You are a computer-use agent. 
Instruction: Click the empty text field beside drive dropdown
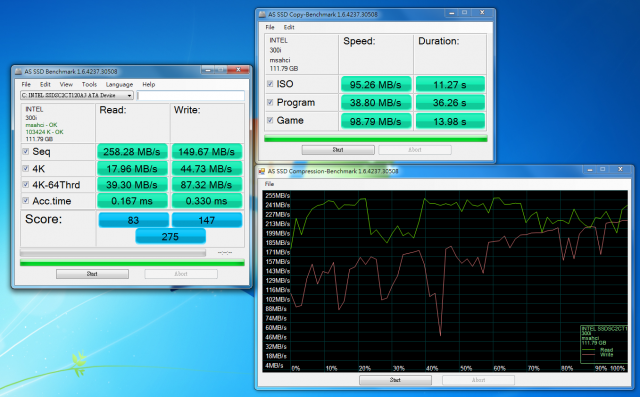(x=191, y=95)
